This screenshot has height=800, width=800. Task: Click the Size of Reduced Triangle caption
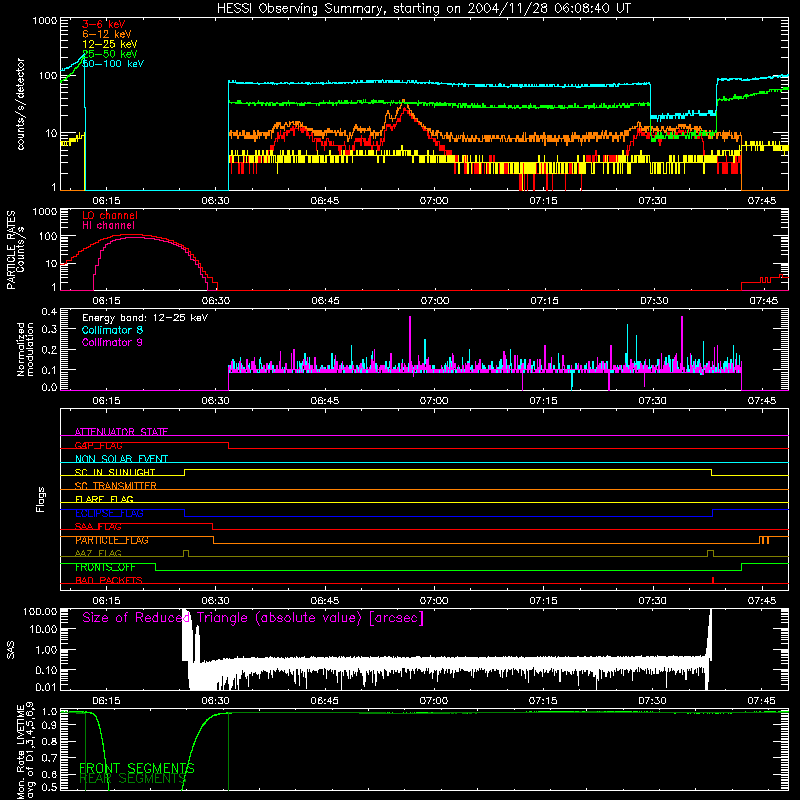coord(253,618)
